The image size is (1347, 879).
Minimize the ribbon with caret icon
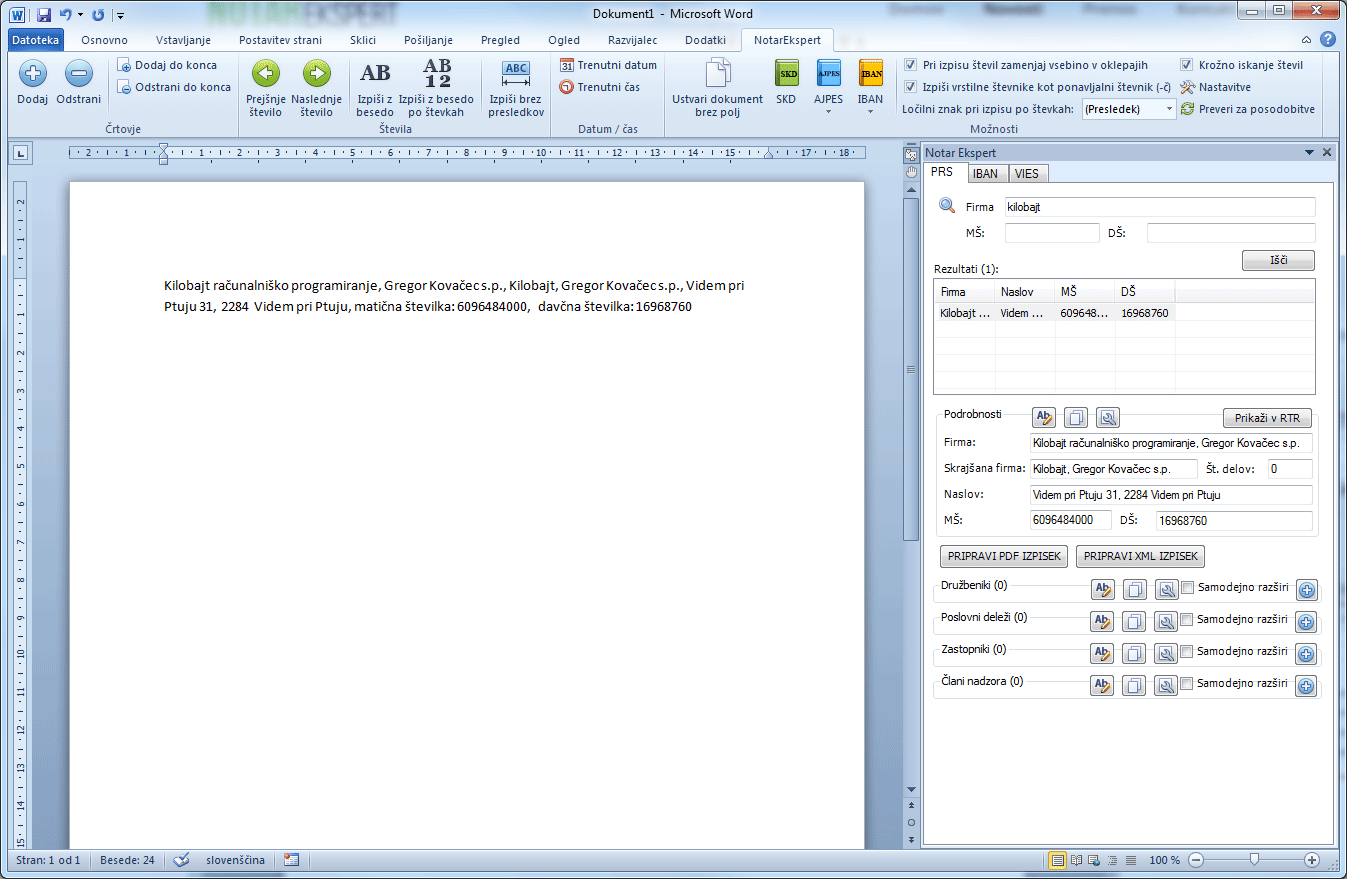coord(1307,40)
